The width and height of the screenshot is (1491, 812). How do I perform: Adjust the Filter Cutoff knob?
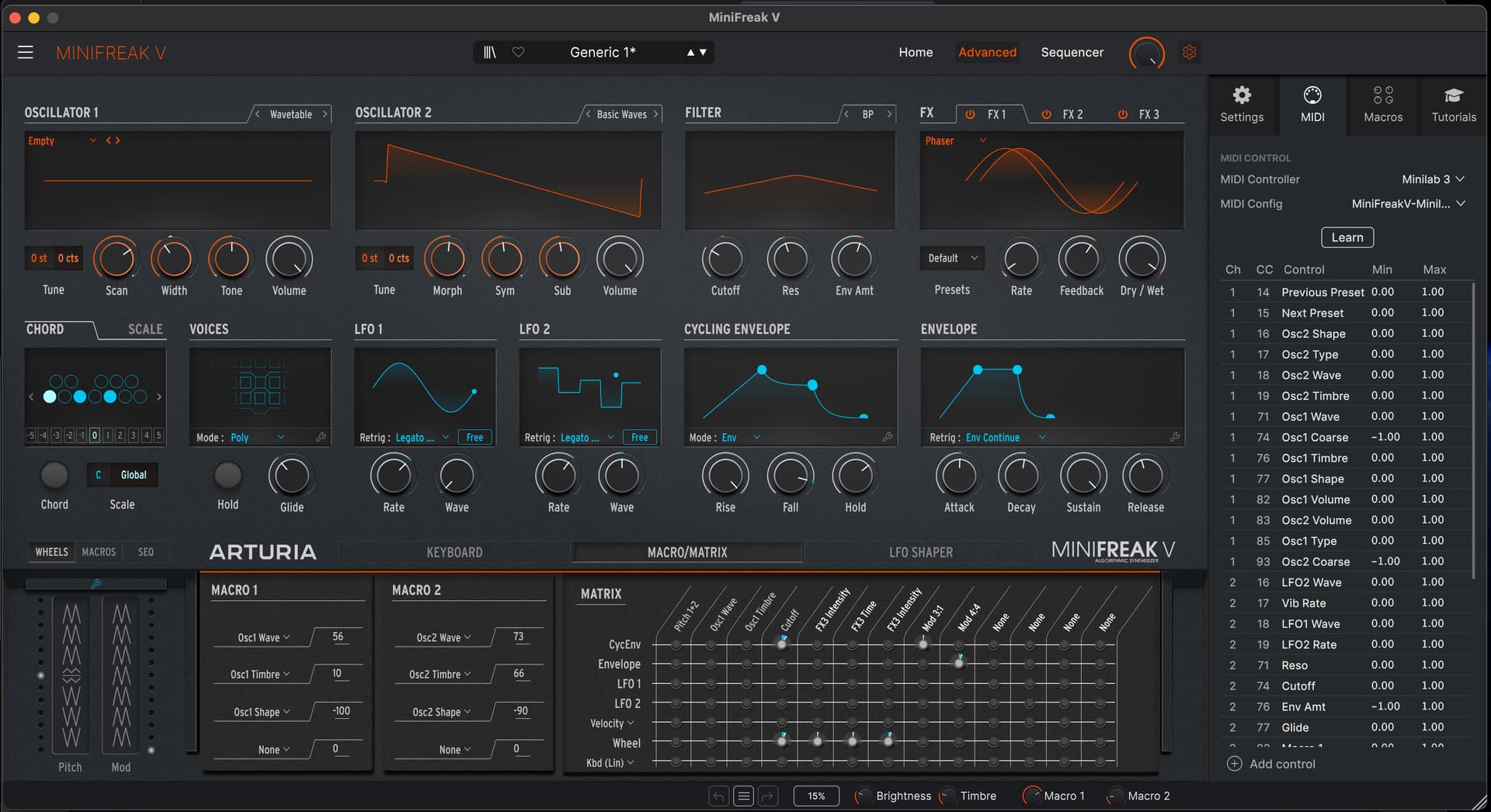725,259
